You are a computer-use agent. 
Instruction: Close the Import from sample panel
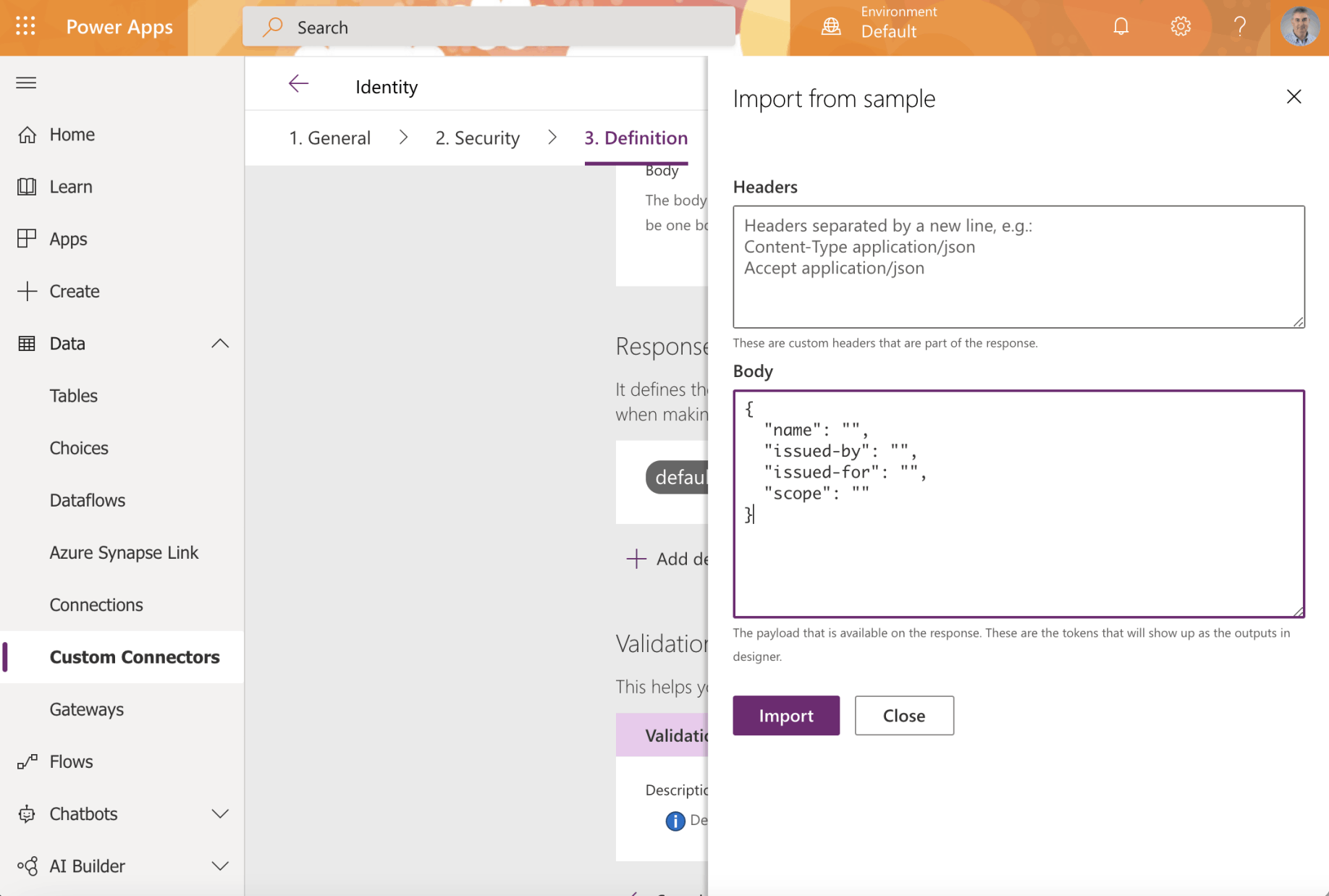1294,97
